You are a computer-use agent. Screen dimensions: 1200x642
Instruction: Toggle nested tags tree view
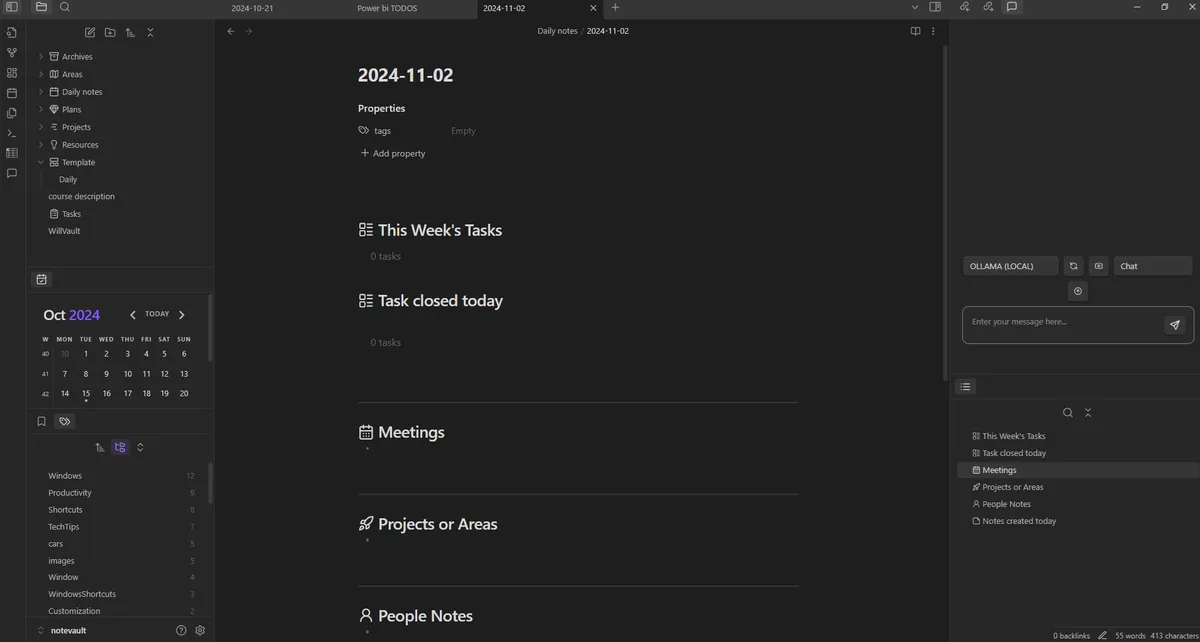coord(120,447)
